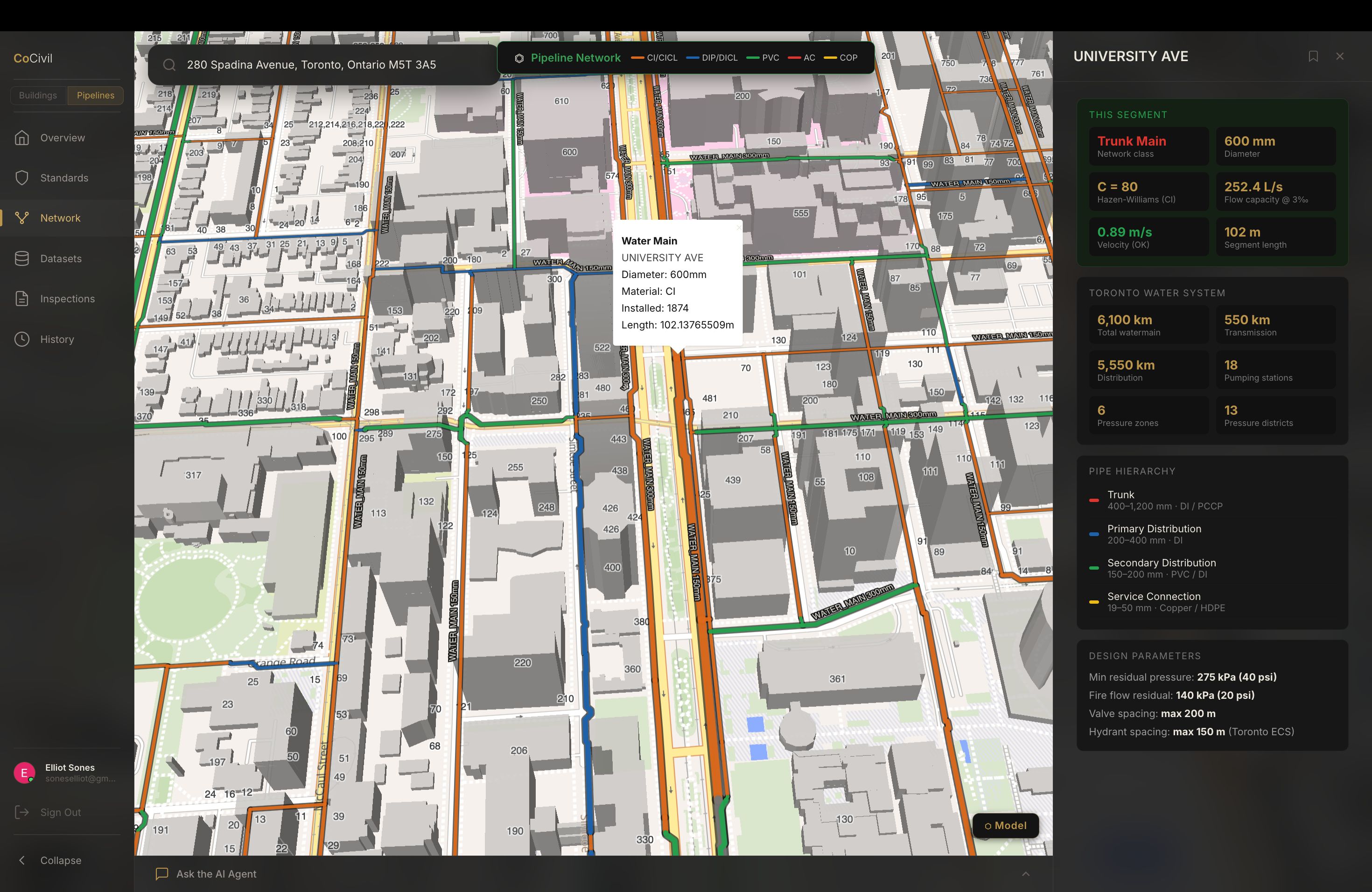Bookmark the University Ave segment
The width and height of the screenshot is (1372, 892).
[1313, 56]
